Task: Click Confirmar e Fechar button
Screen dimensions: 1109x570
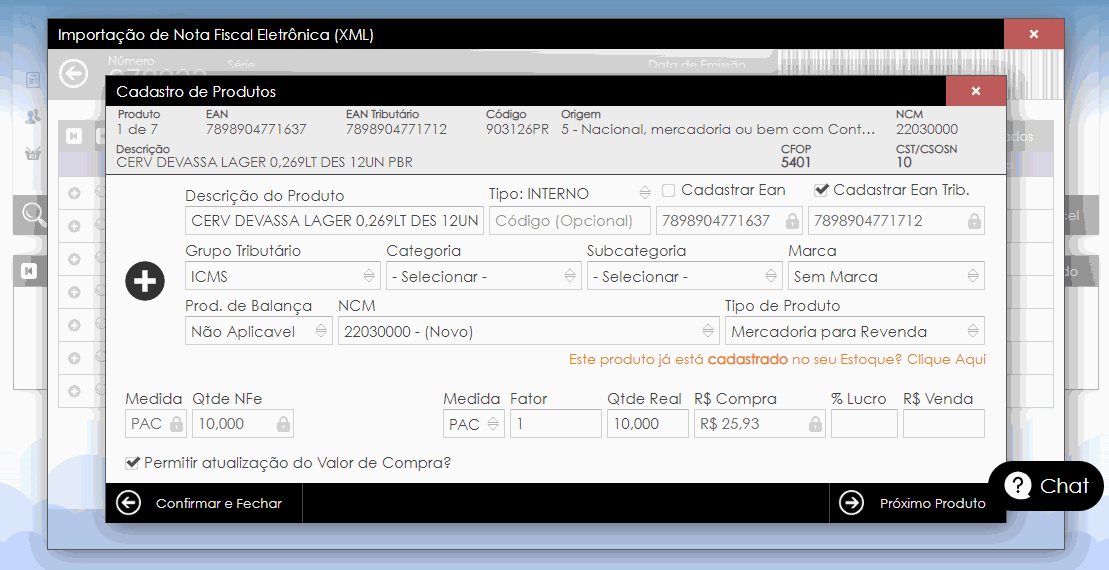Action: tap(204, 503)
